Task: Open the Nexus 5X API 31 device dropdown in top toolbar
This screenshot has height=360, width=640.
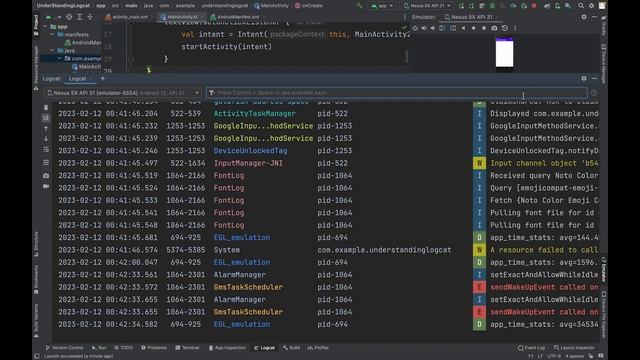Action: pyautogui.click(x=427, y=6)
